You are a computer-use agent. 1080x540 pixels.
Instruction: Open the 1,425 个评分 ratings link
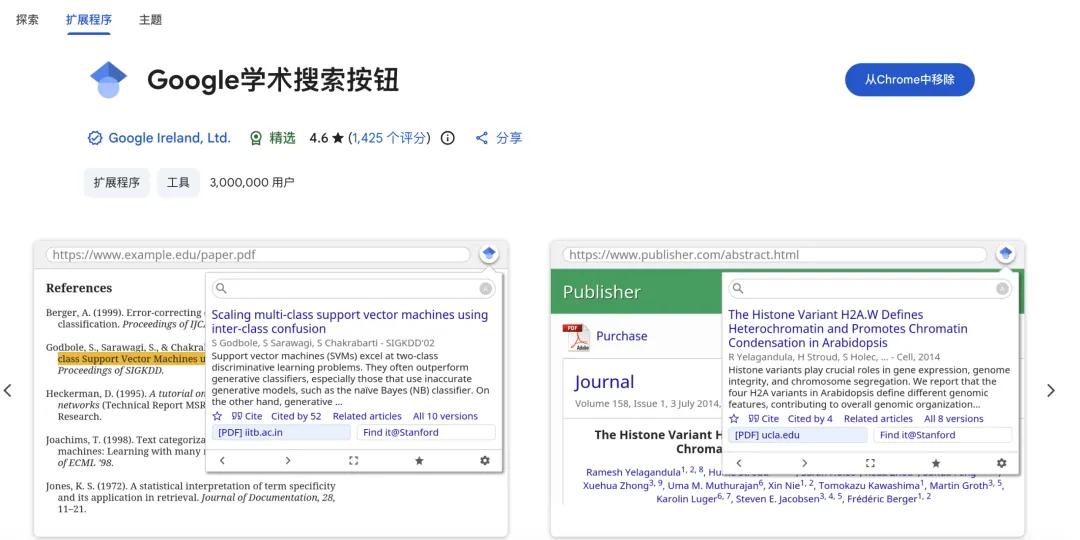(388, 138)
